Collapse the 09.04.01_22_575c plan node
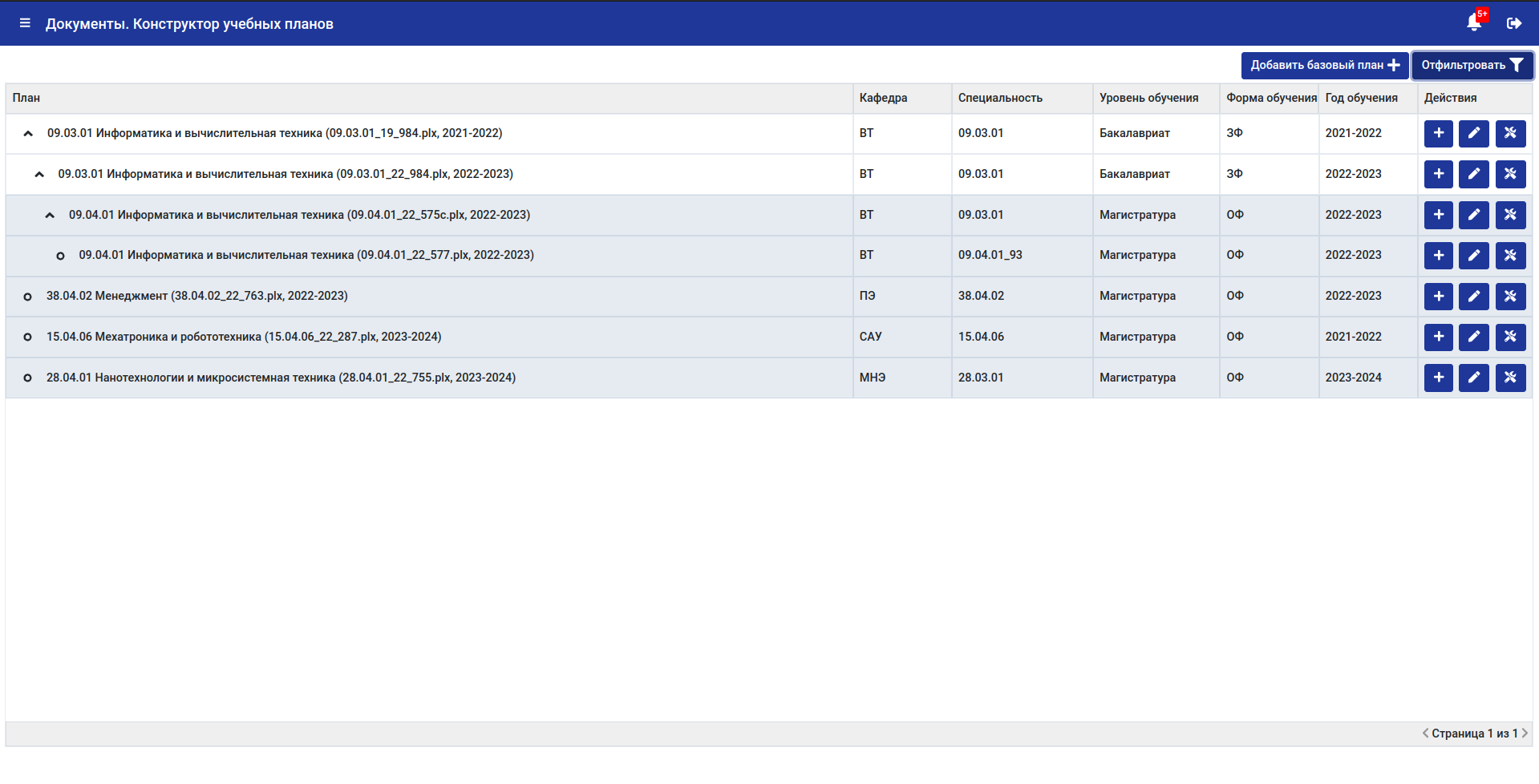Viewport: 1539px width, 784px height. [50, 216]
